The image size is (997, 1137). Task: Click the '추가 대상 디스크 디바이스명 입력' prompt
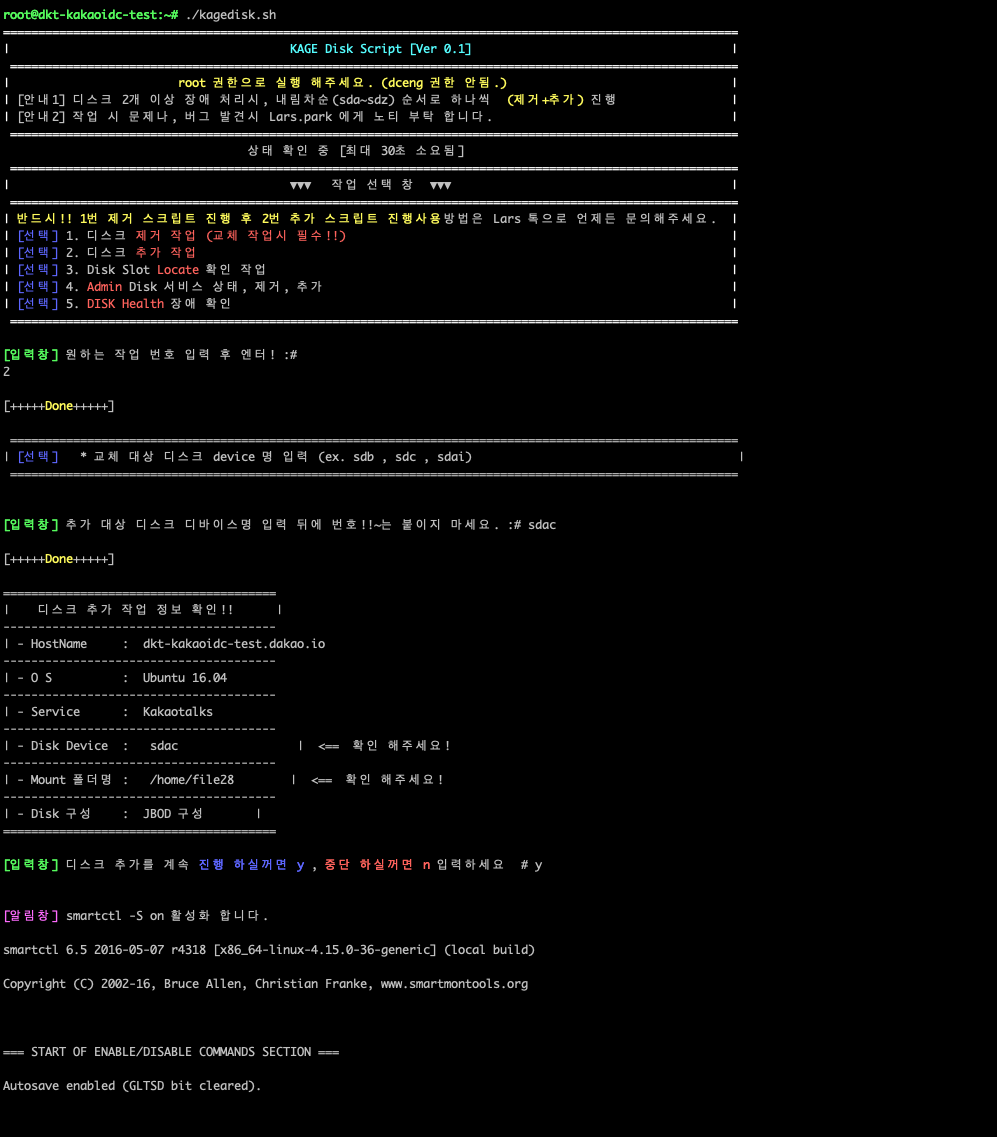click(251, 525)
